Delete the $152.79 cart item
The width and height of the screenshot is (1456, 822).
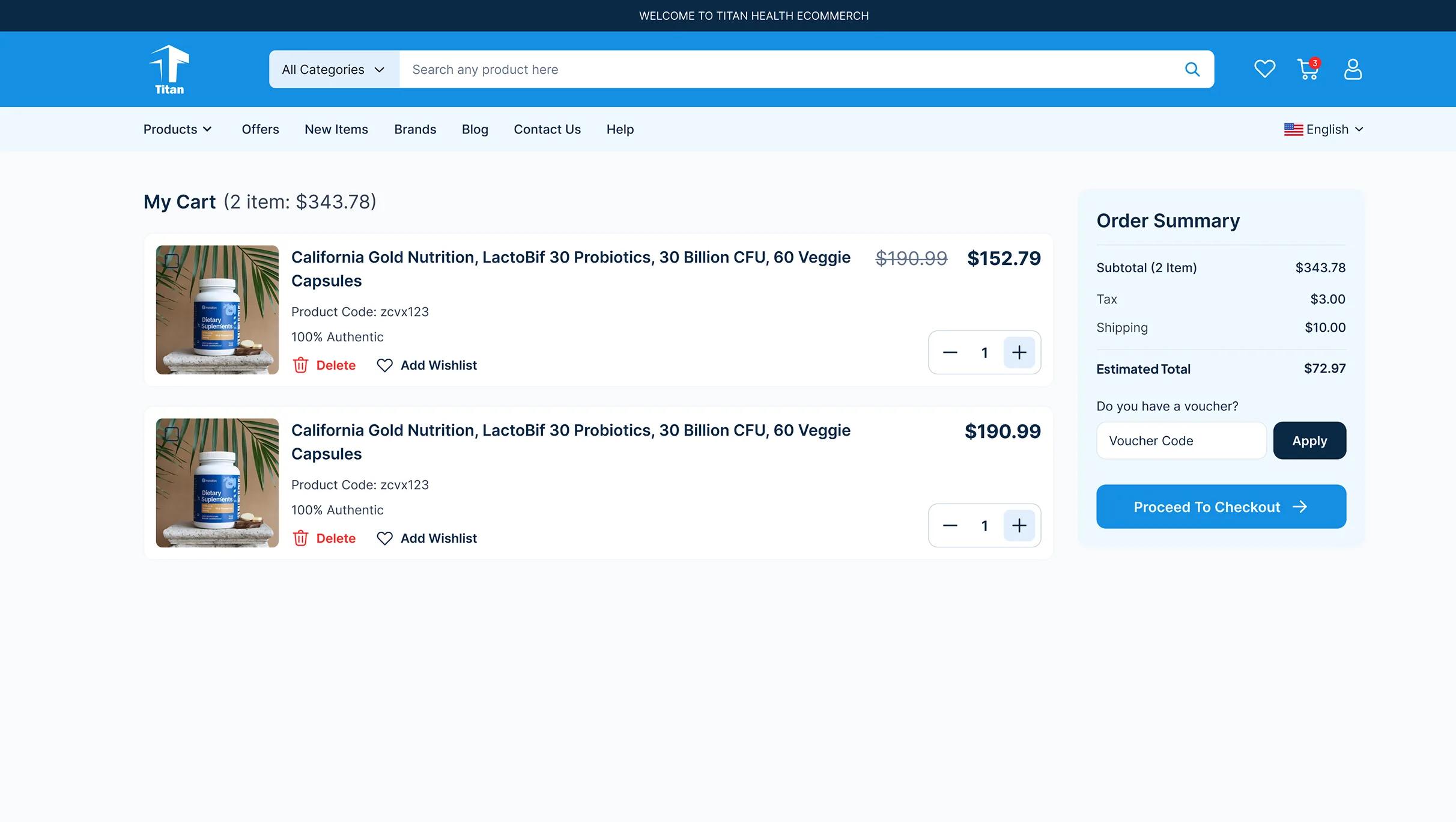point(324,365)
